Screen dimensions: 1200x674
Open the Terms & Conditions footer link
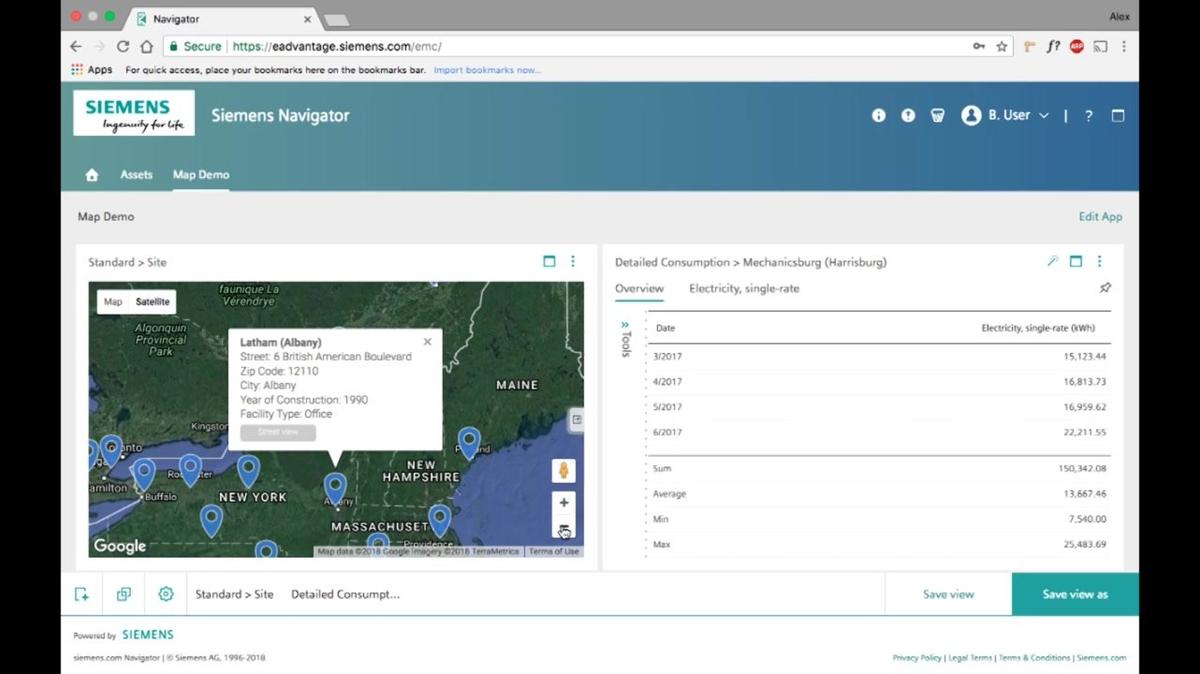tap(1034, 658)
